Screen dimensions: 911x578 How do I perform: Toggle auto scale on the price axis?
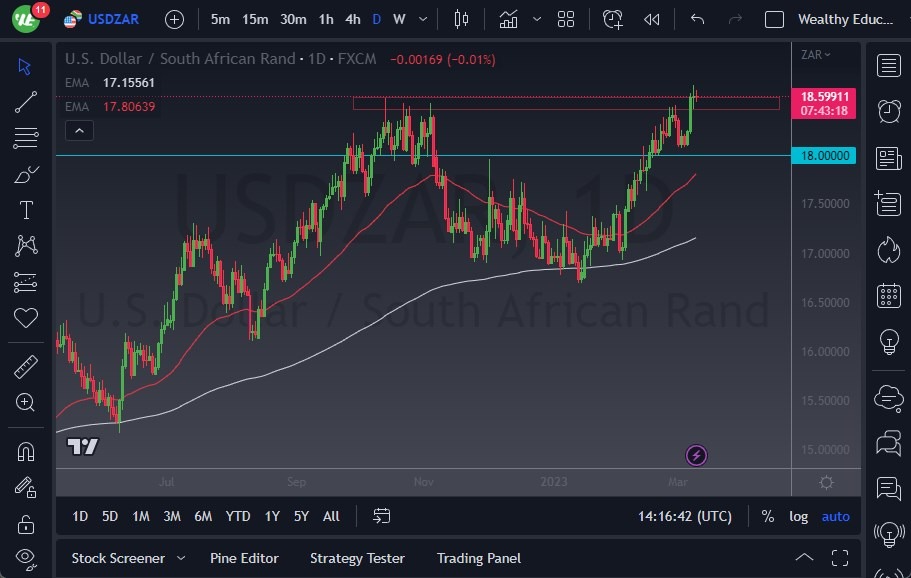click(x=835, y=516)
